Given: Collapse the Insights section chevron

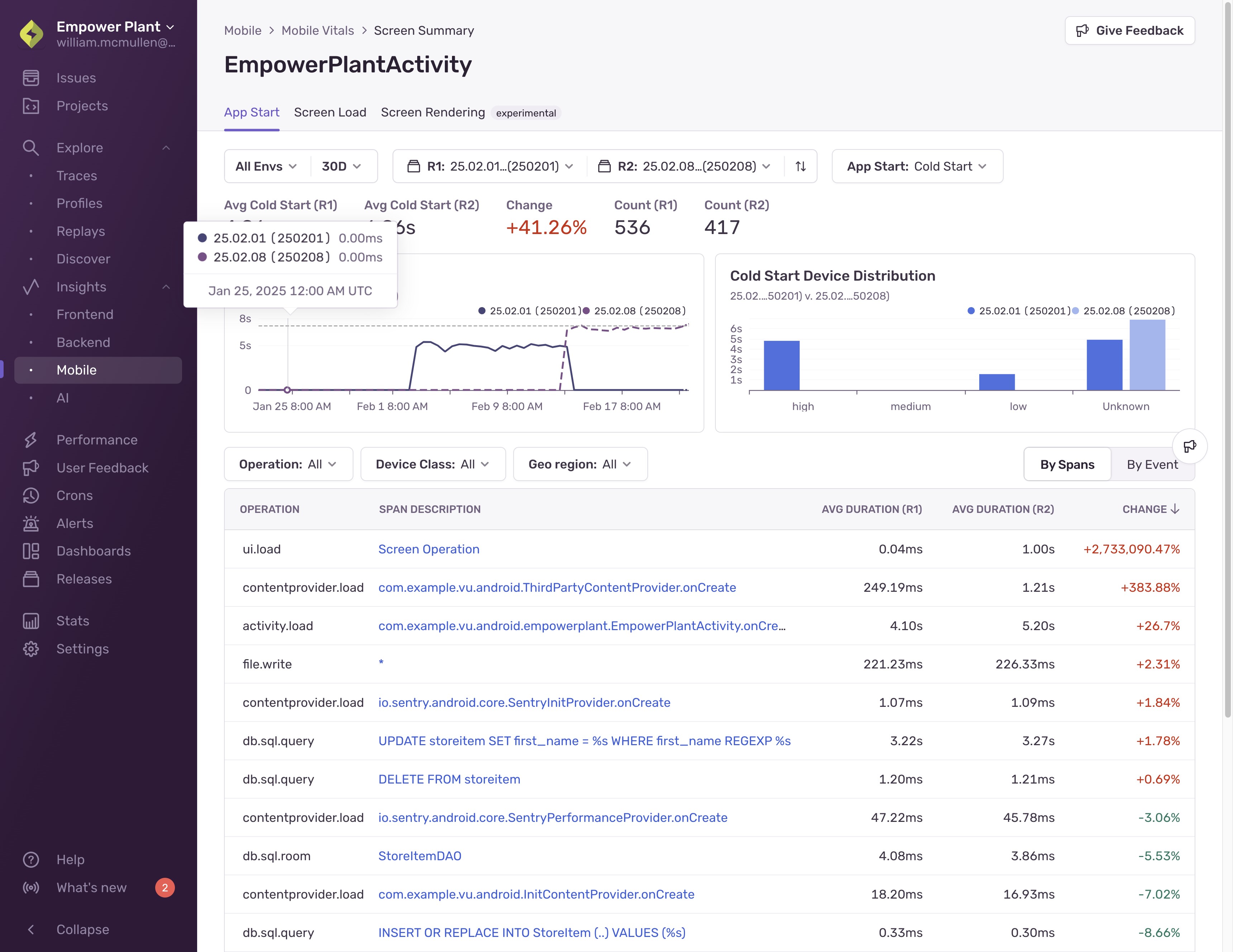Looking at the screenshot, I should (166, 287).
